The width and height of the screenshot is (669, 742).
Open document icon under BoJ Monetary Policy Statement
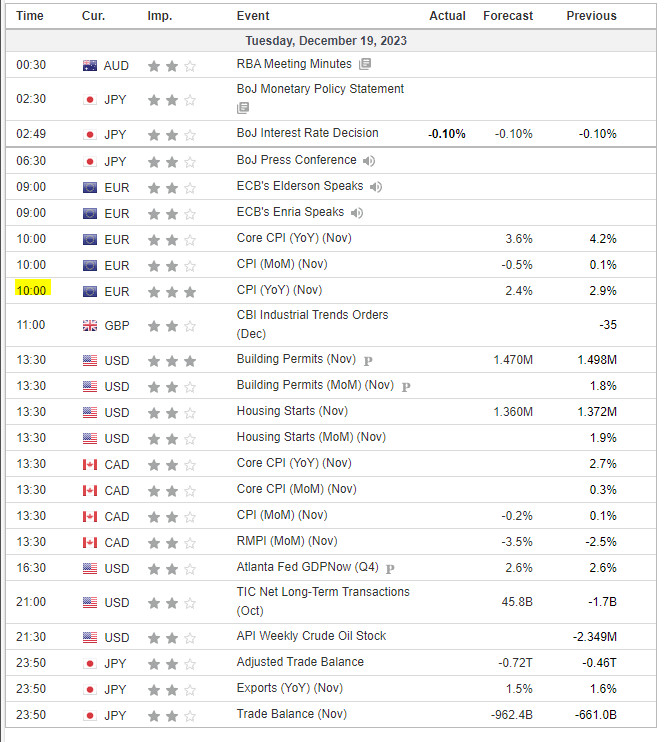click(x=243, y=108)
